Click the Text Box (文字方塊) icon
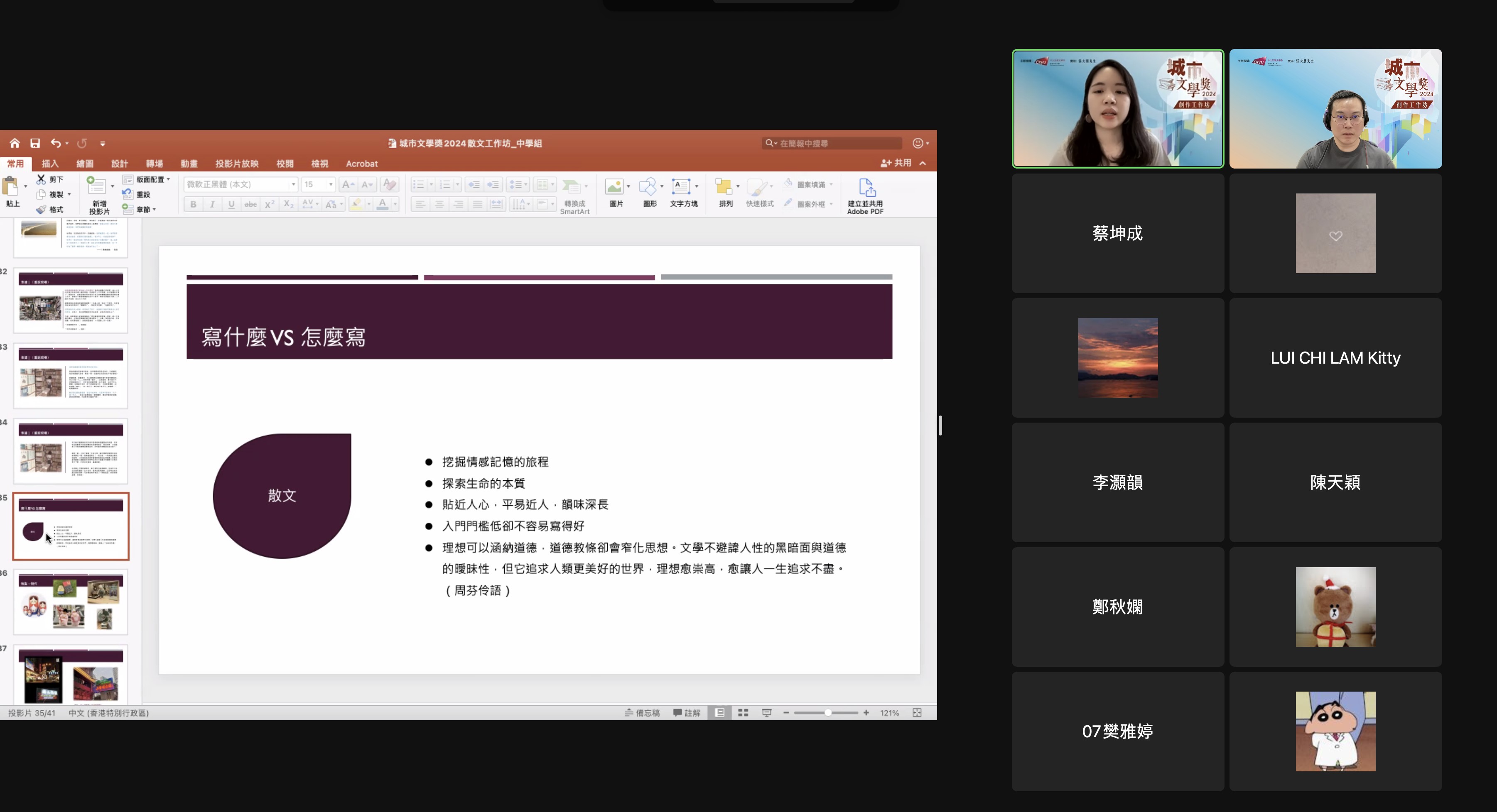The image size is (1497, 812). point(681,186)
